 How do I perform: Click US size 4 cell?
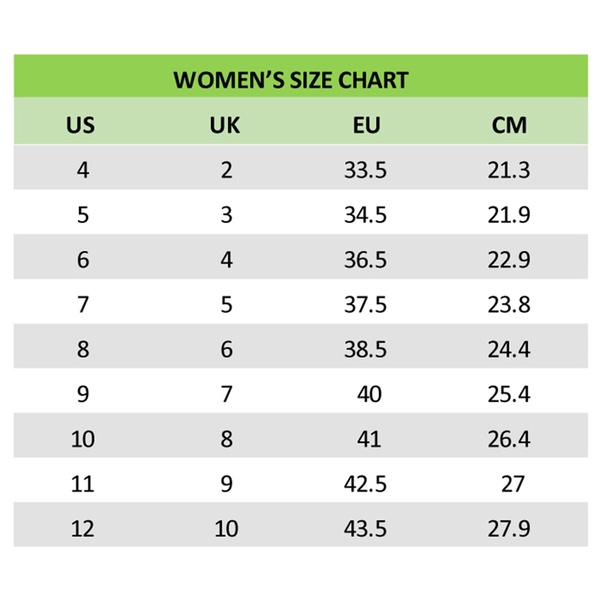[x=83, y=170]
